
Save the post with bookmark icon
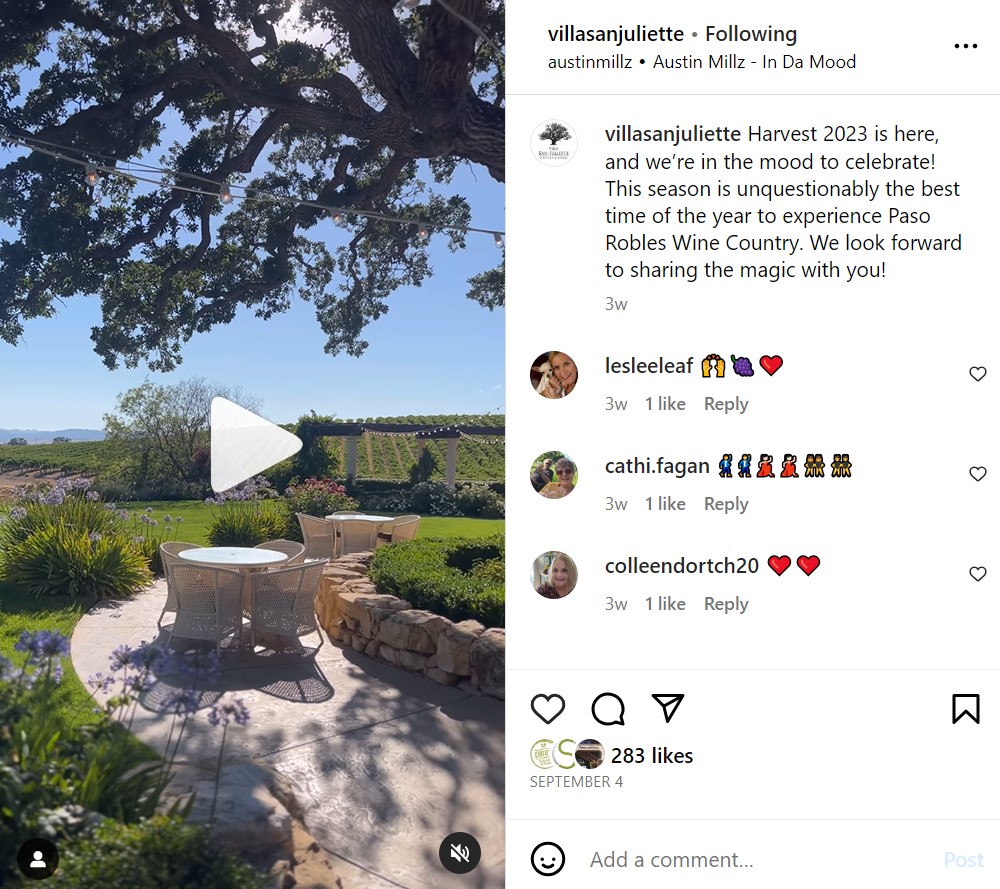click(965, 709)
